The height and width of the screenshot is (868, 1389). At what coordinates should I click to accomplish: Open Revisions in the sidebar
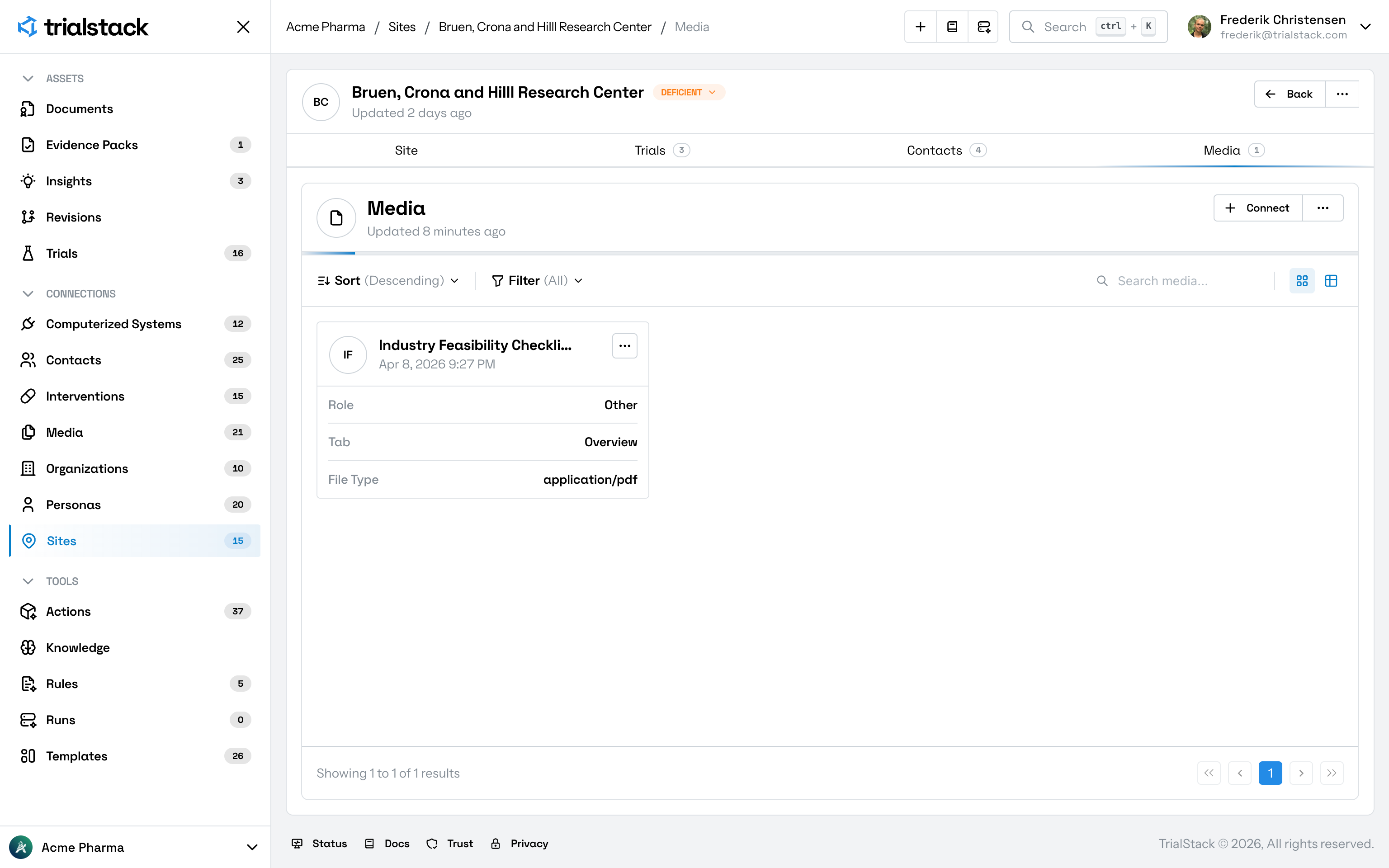click(x=135, y=217)
